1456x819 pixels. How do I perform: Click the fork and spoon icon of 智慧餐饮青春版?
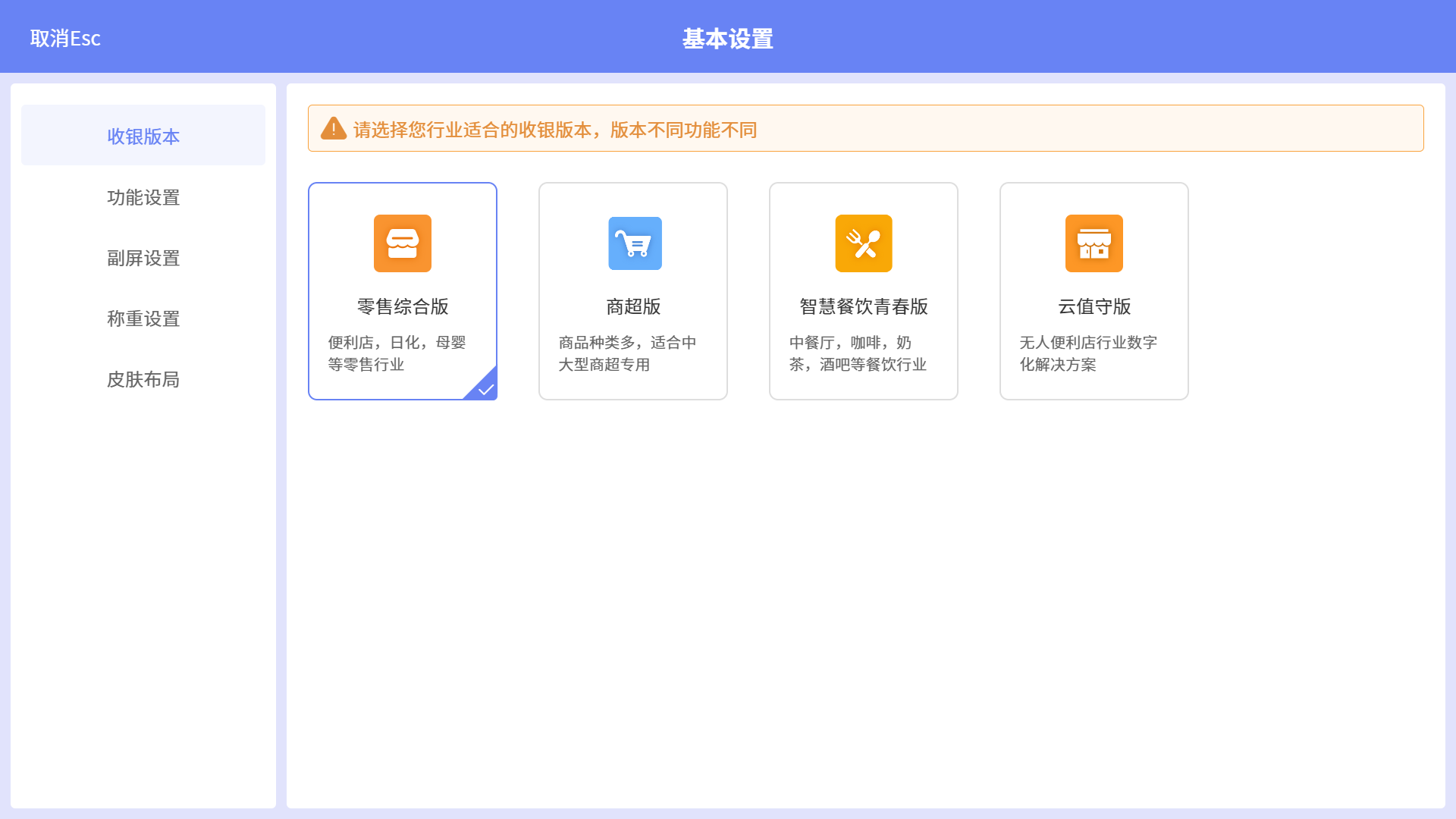point(864,243)
